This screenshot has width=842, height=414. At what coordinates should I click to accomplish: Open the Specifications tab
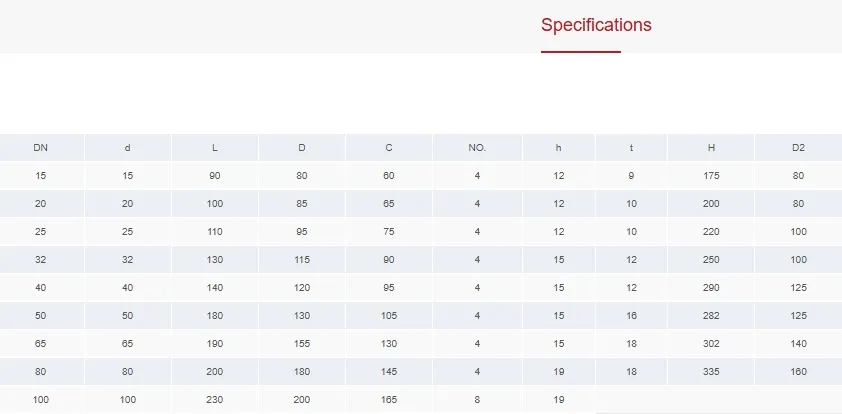click(x=595, y=25)
